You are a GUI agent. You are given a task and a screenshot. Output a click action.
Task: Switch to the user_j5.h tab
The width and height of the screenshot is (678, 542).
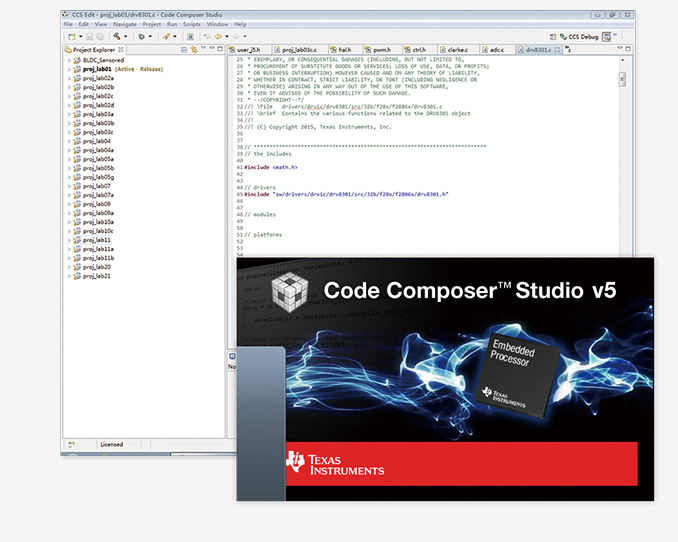[249, 50]
